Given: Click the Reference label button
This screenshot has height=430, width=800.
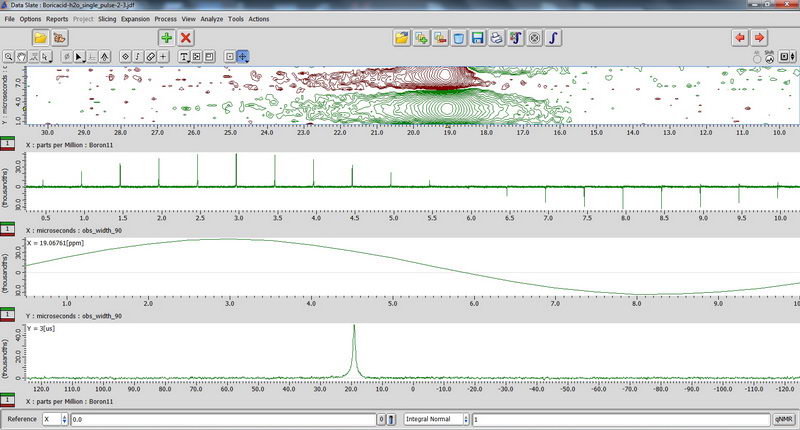Looking at the screenshot, I should click(20, 420).
